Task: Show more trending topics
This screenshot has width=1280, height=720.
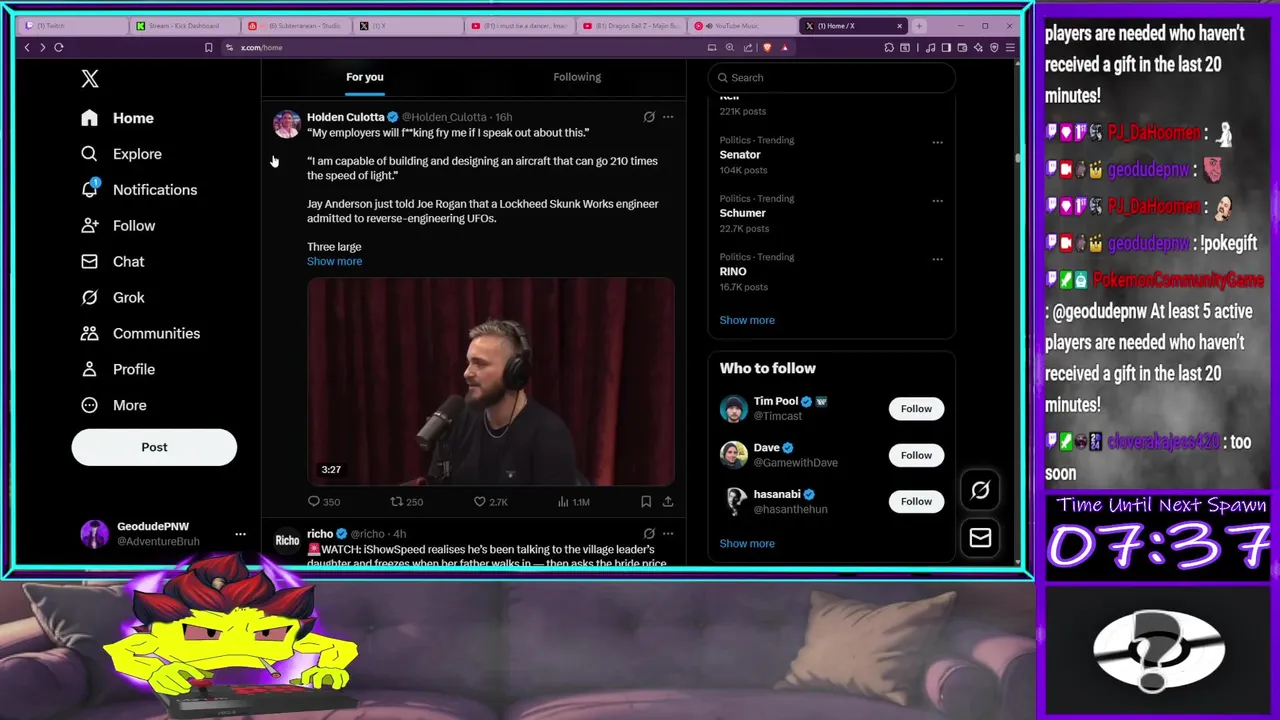Action: coord(747,320)
